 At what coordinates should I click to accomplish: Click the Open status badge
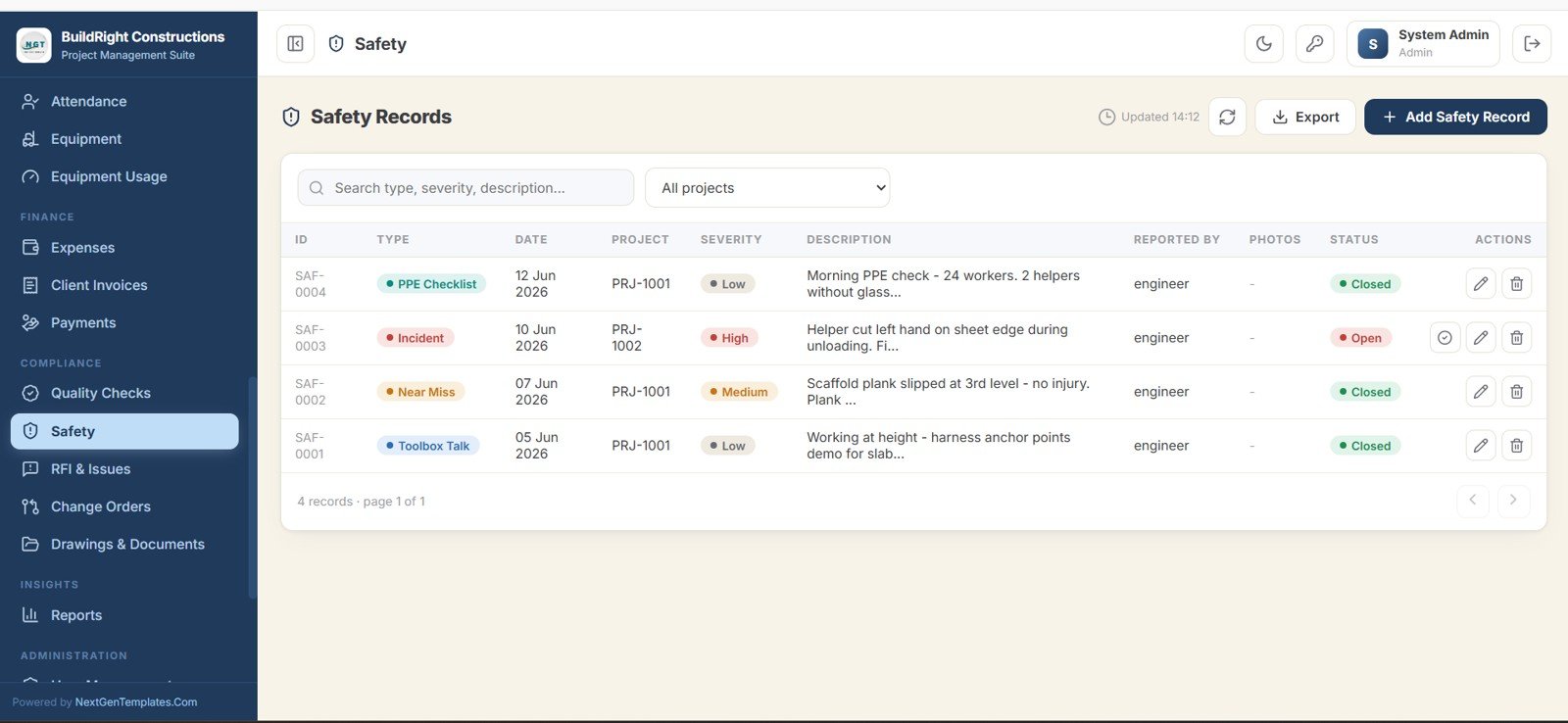click(1360, 338)
